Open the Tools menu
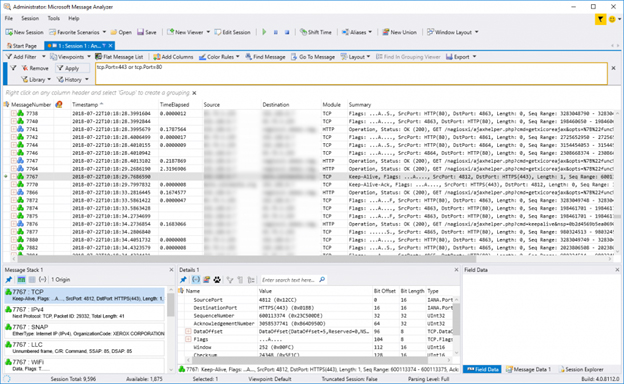Screen dimensions: 624x384 pos(53,18)
